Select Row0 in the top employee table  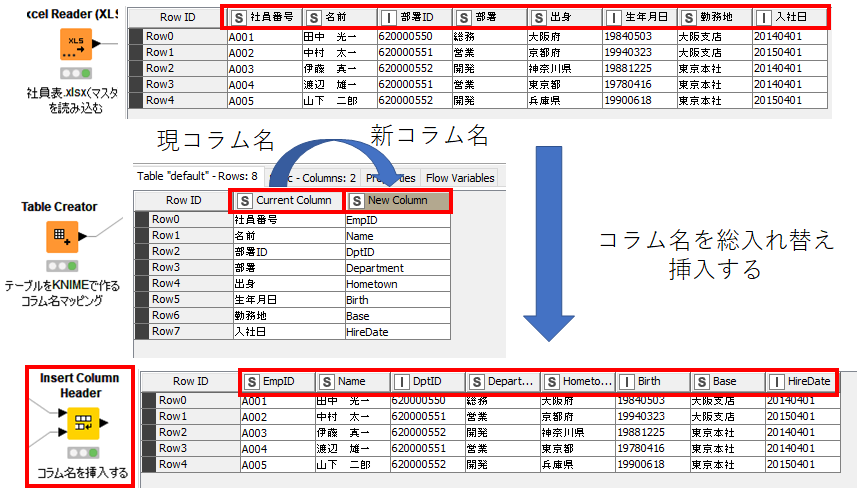[x=178, y=37]
